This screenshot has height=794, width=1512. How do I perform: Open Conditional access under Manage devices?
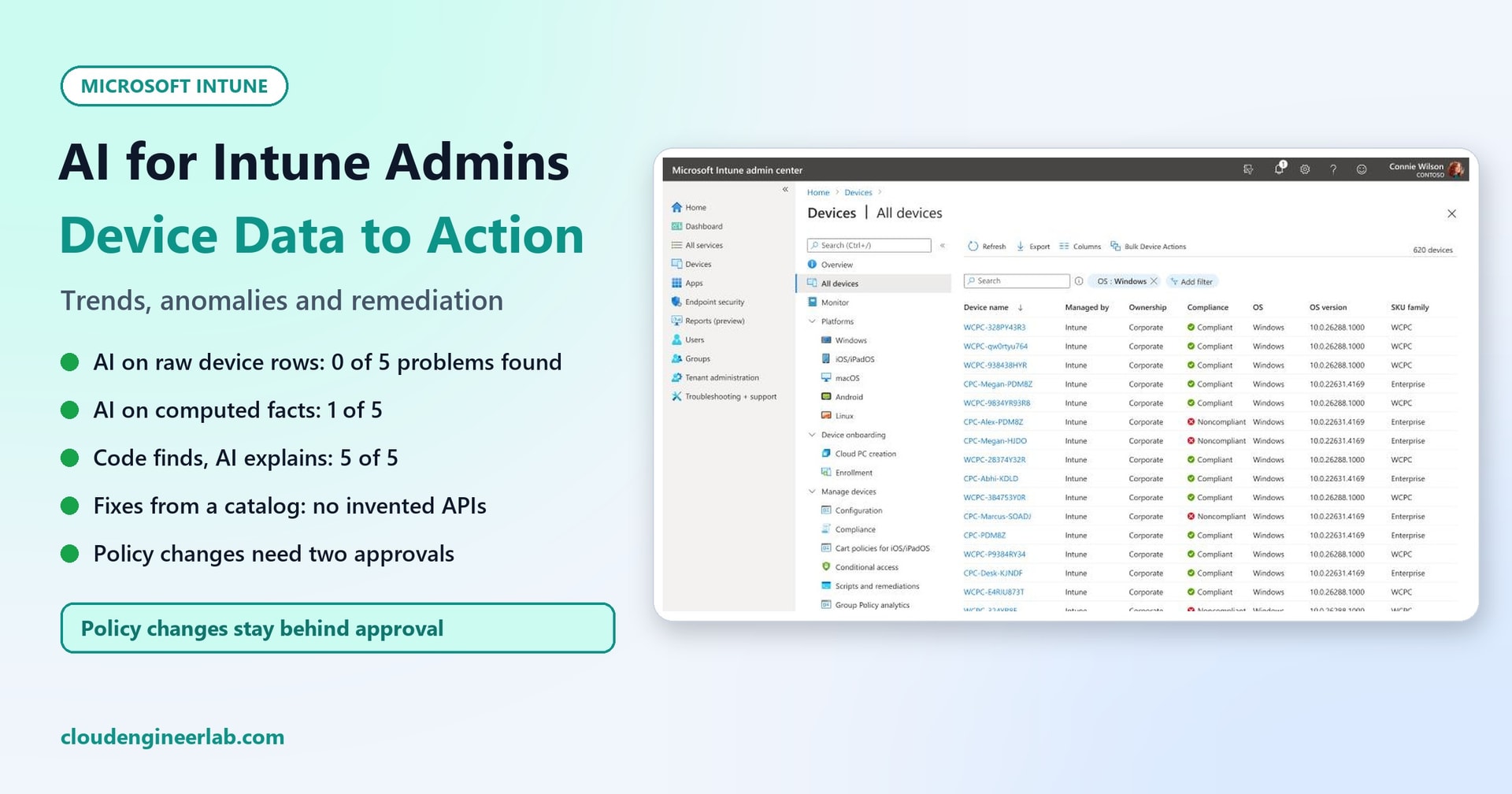click(859, 567)
